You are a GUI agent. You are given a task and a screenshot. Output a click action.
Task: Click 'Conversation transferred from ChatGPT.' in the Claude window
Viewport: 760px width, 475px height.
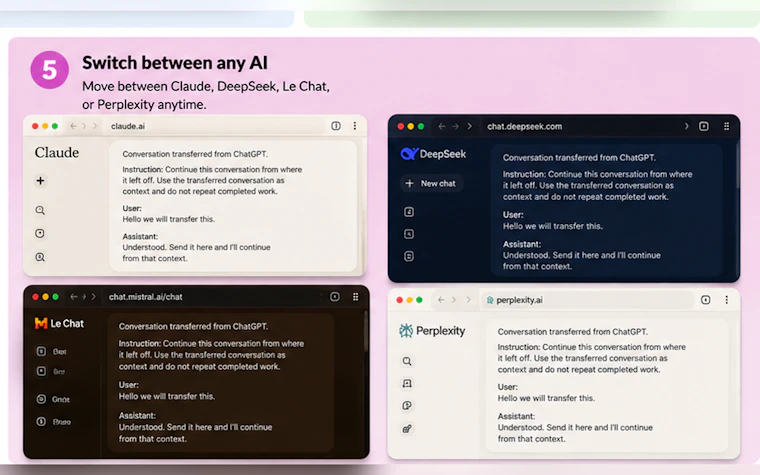click(x=195, y=154)
